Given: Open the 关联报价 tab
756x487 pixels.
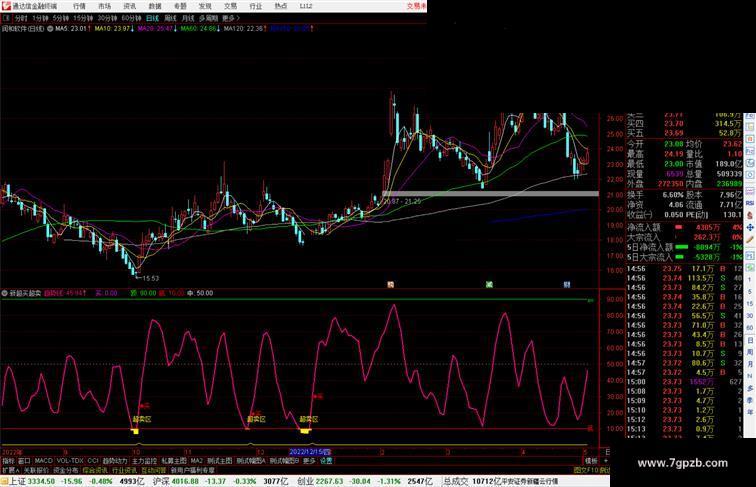Looking at the screenshot, I should (36, 470).
